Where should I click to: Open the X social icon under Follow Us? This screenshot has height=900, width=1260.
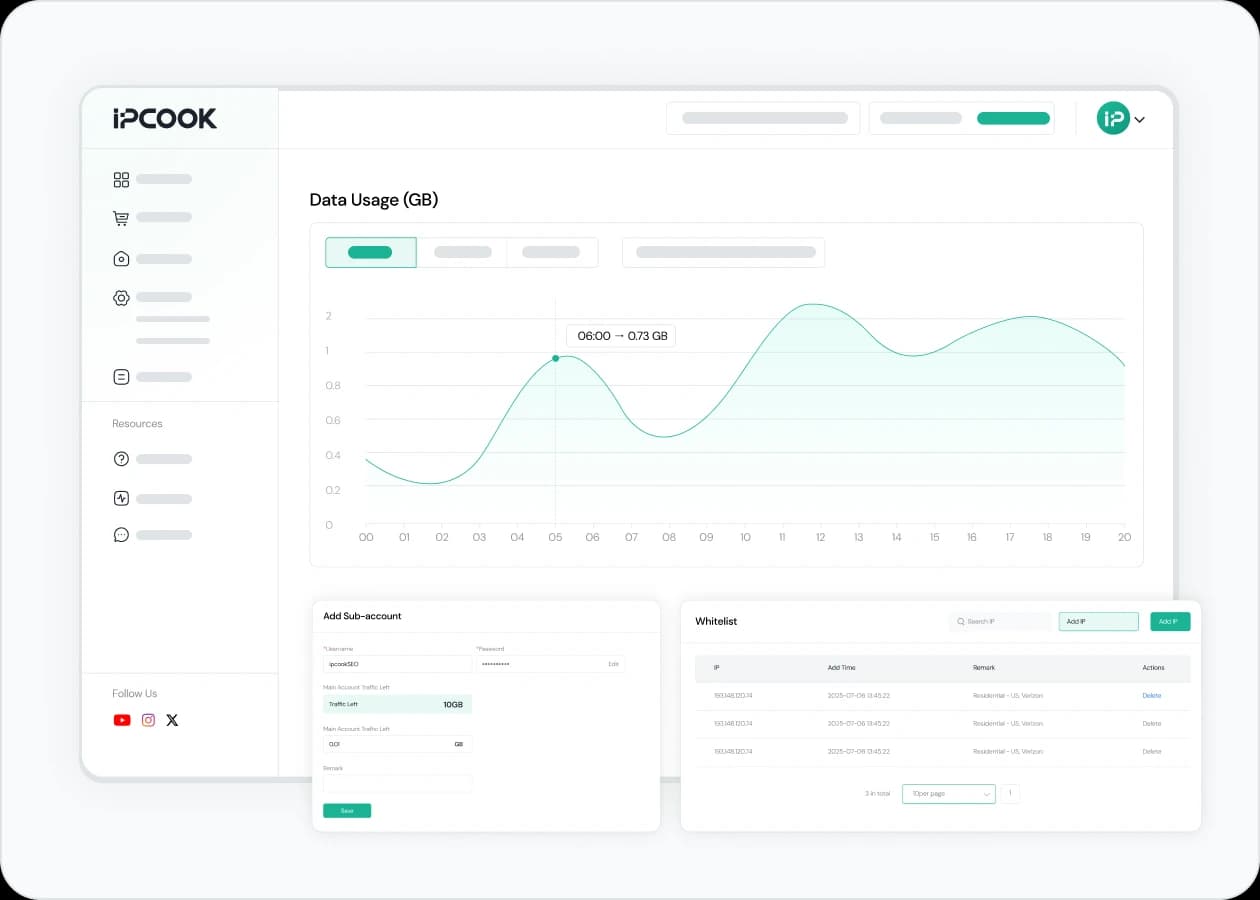[x=172, y=719]
